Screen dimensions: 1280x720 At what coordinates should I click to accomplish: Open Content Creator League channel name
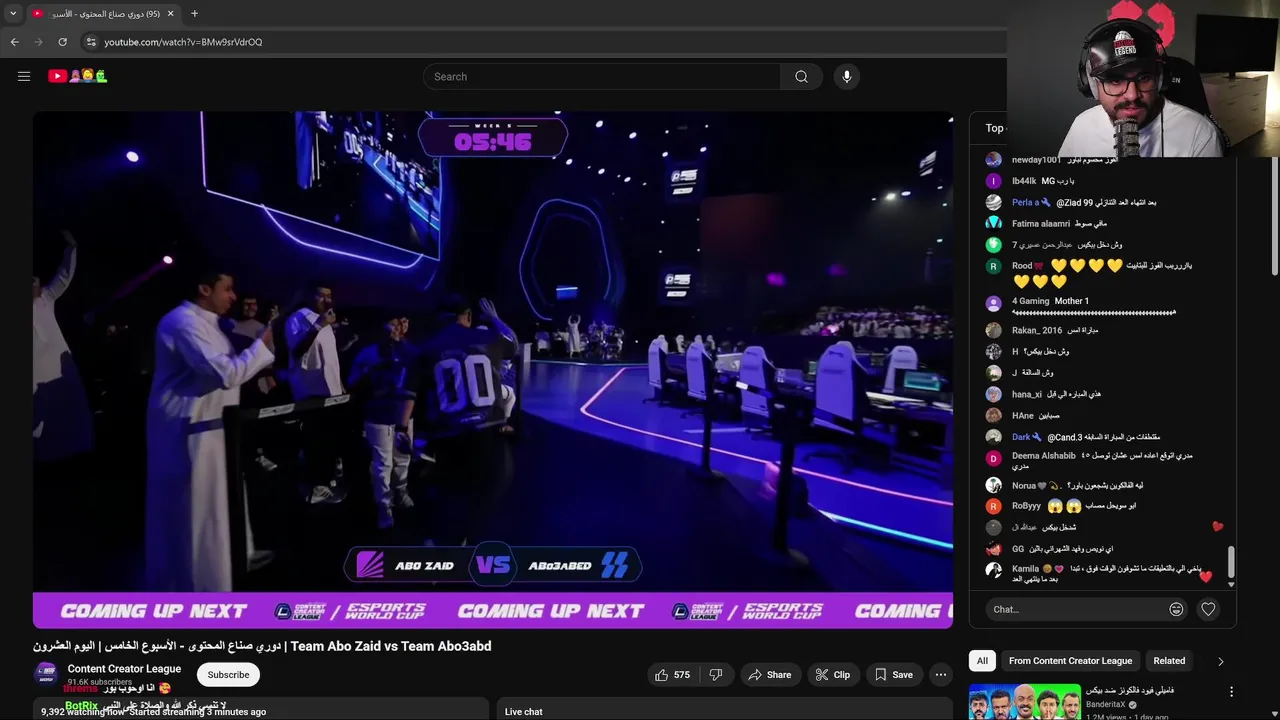[124, 669]
